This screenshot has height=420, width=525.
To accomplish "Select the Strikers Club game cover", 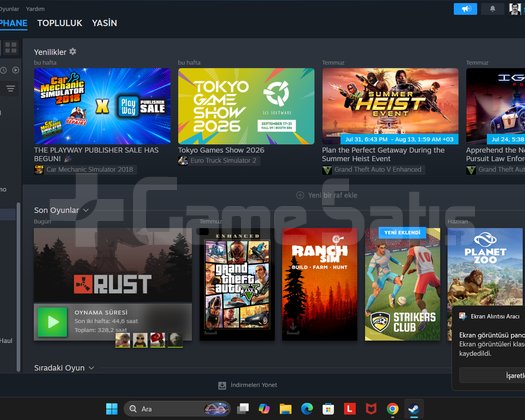I will coord(402,284).
